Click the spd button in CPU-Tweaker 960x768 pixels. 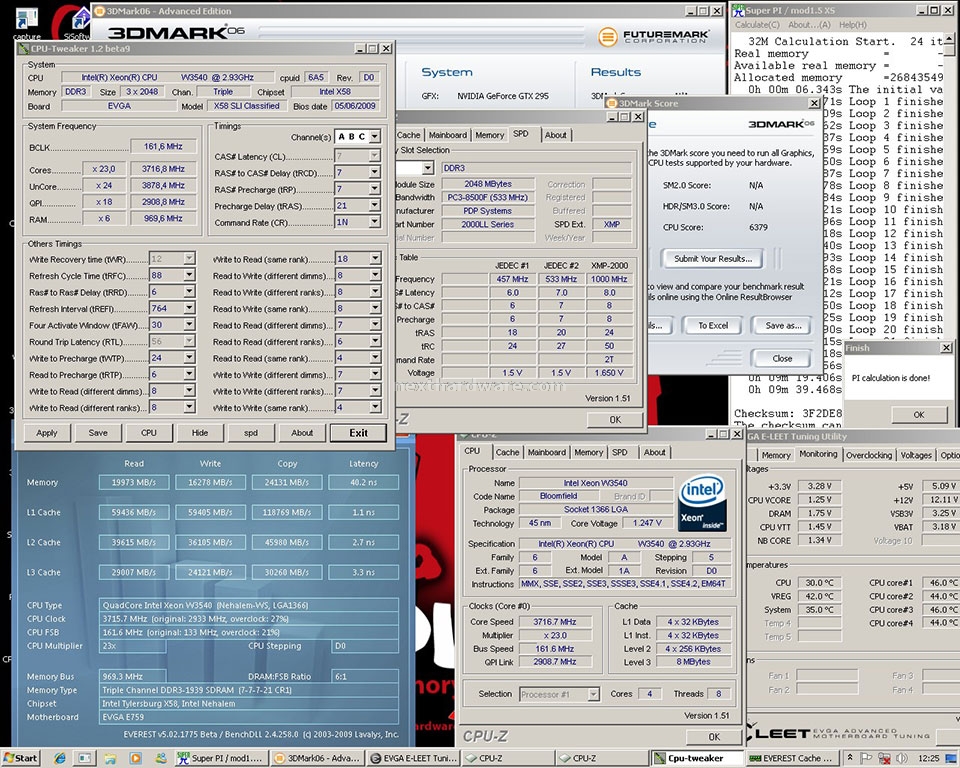[x=251, y=433]
